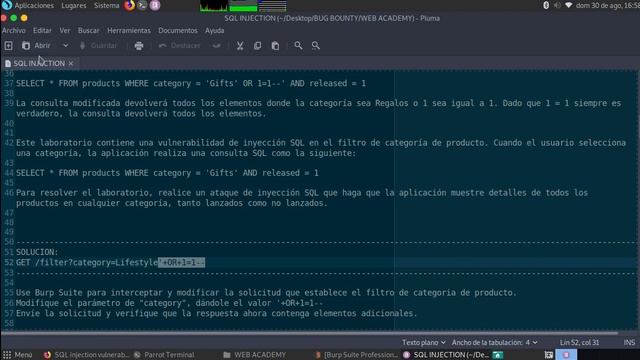The image size is (640, 360).
Task: Open a file with the Abrir button
Action: tap(37, 46)
